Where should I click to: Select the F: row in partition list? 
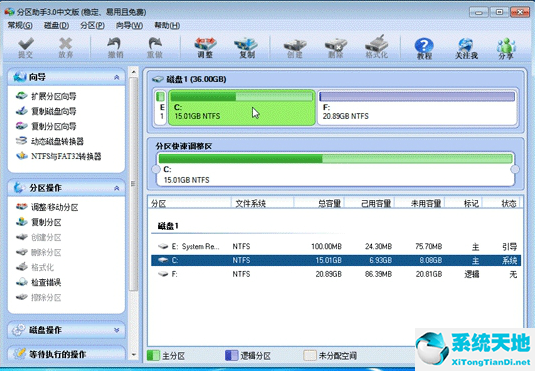pos(336,274)
